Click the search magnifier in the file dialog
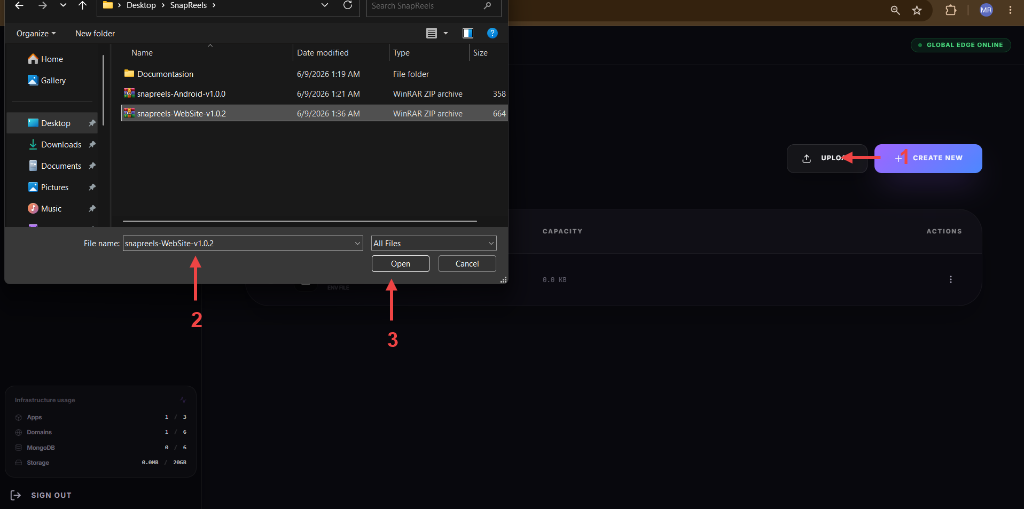Screen dimensions: 1024x509 (487, 6)
